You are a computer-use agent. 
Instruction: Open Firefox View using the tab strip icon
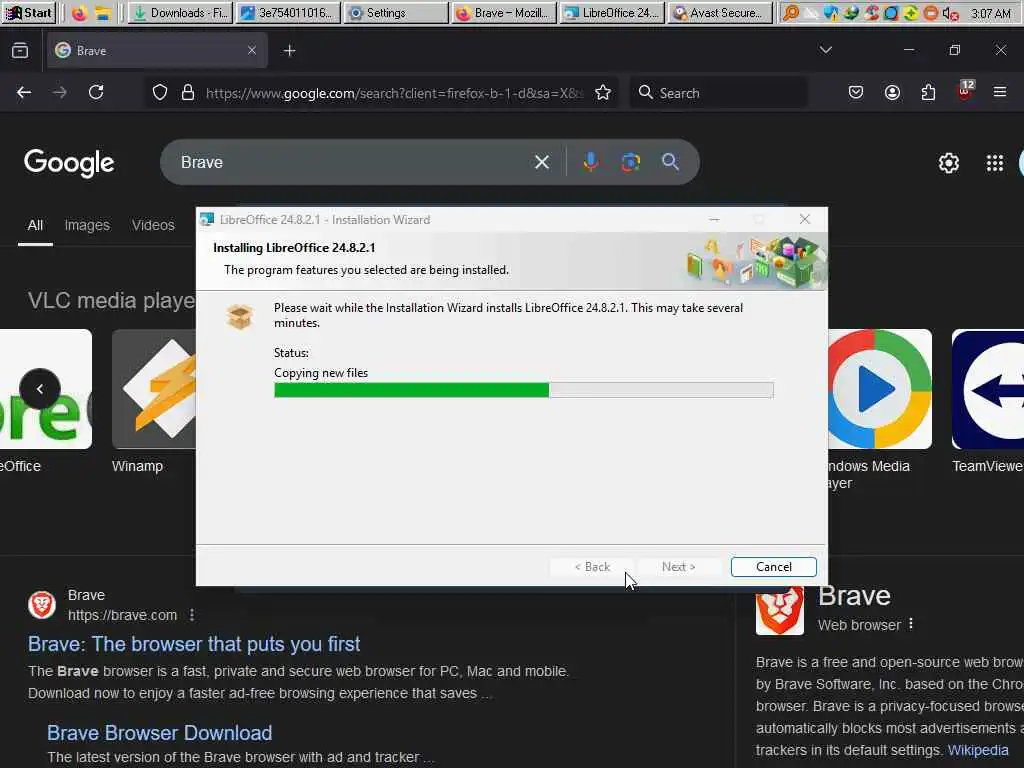click(20, 50)
